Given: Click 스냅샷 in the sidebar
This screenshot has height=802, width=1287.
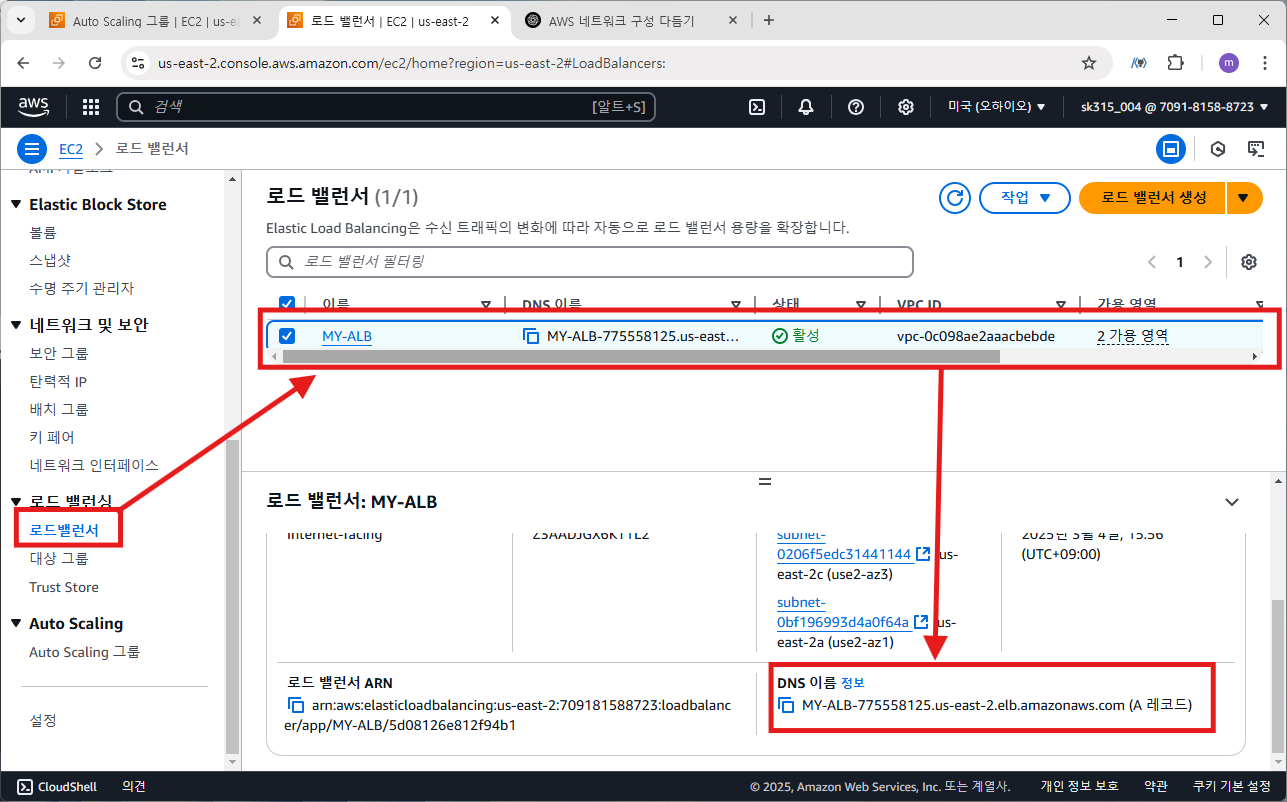Looking at the screenshot, I should pos(50,260).
